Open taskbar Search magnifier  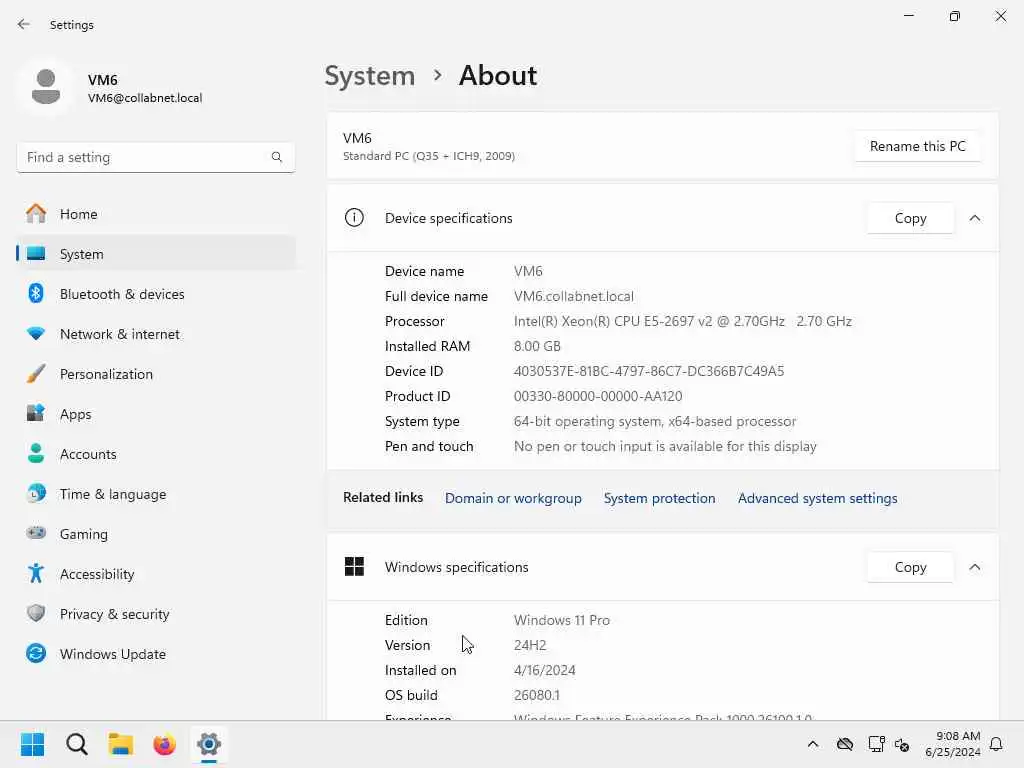tap(76, 744)
